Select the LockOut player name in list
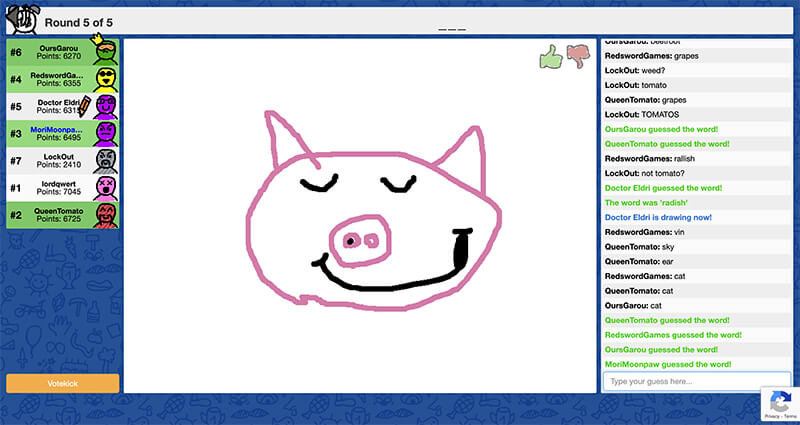 pos(59,157)
